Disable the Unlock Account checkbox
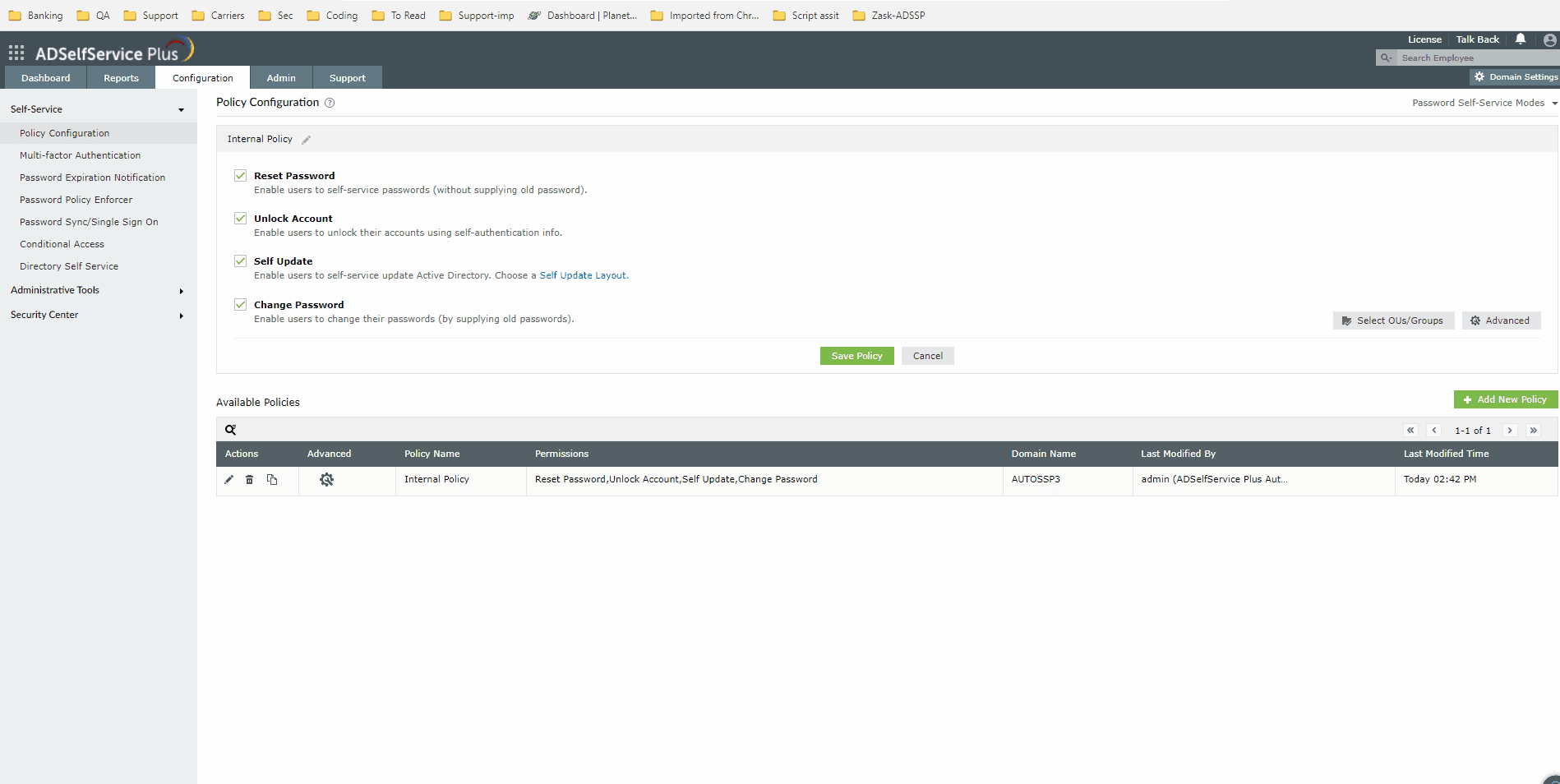Screen dimensions: 1560x784 [240, 218]
